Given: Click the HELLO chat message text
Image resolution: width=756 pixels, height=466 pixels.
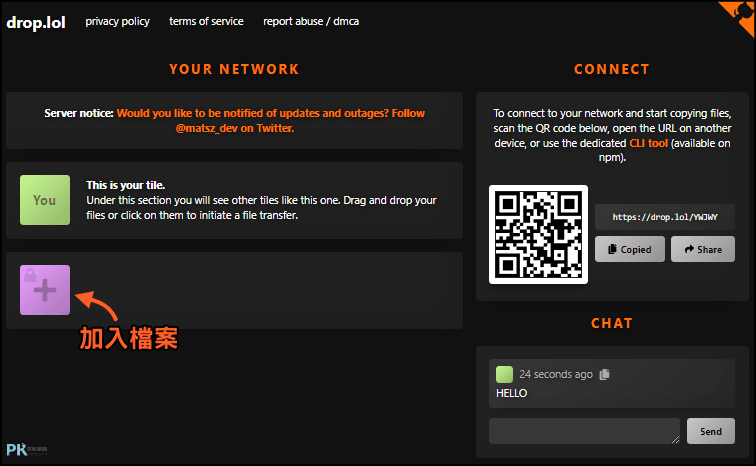Looking at the screenshot, I should click(x=512, y=393).
